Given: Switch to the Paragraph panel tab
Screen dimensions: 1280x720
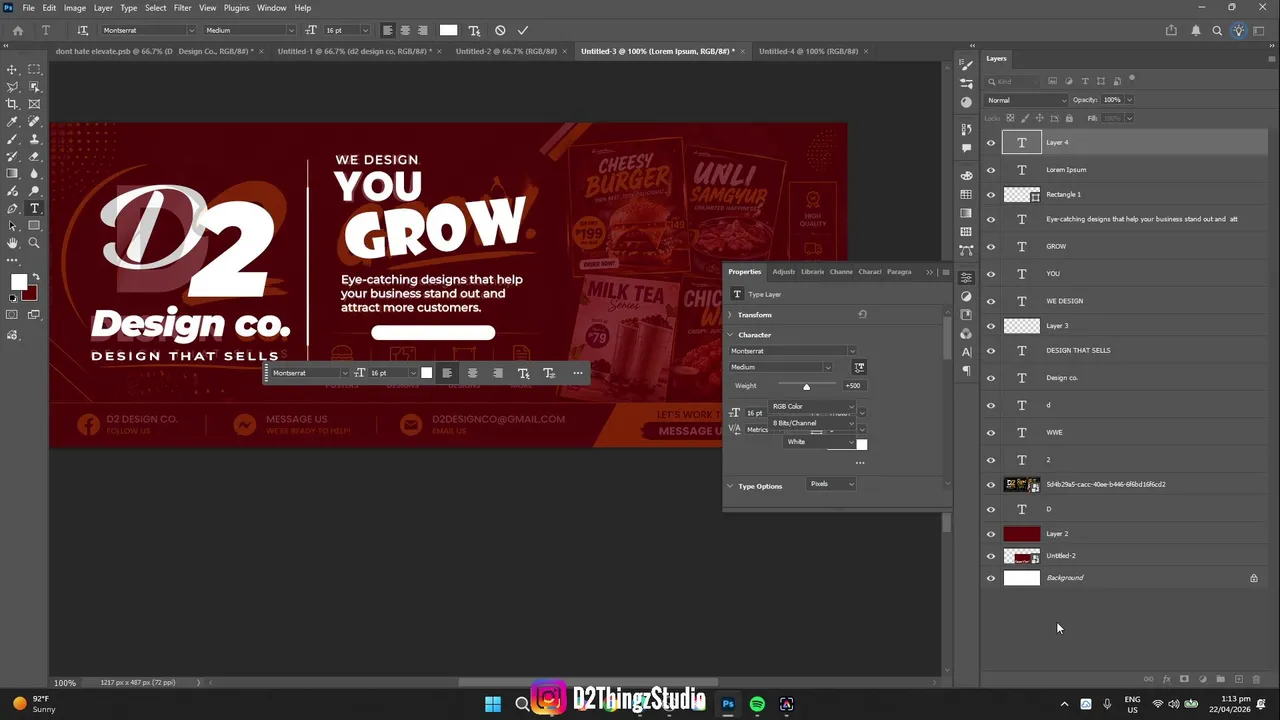Looking at the screenshot, I should tap(899, 272).
